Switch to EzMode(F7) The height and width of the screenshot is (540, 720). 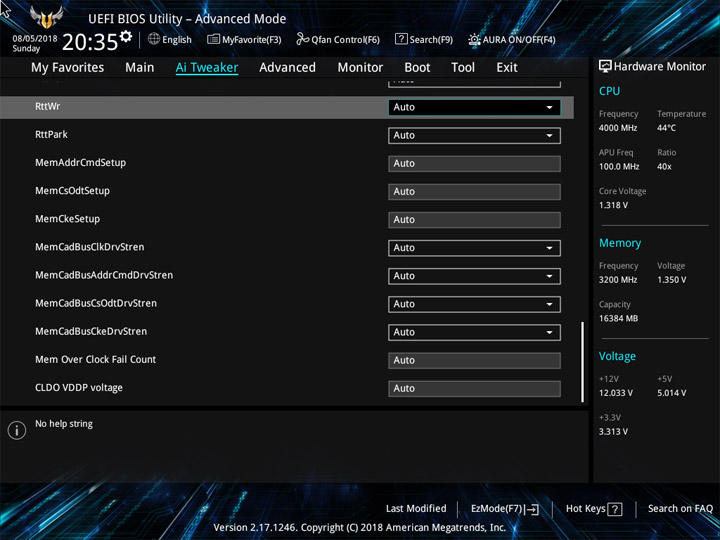[505, 509]
